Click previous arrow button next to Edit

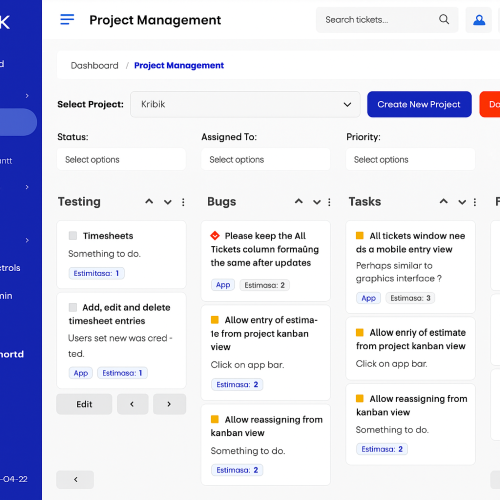point(132,404)
